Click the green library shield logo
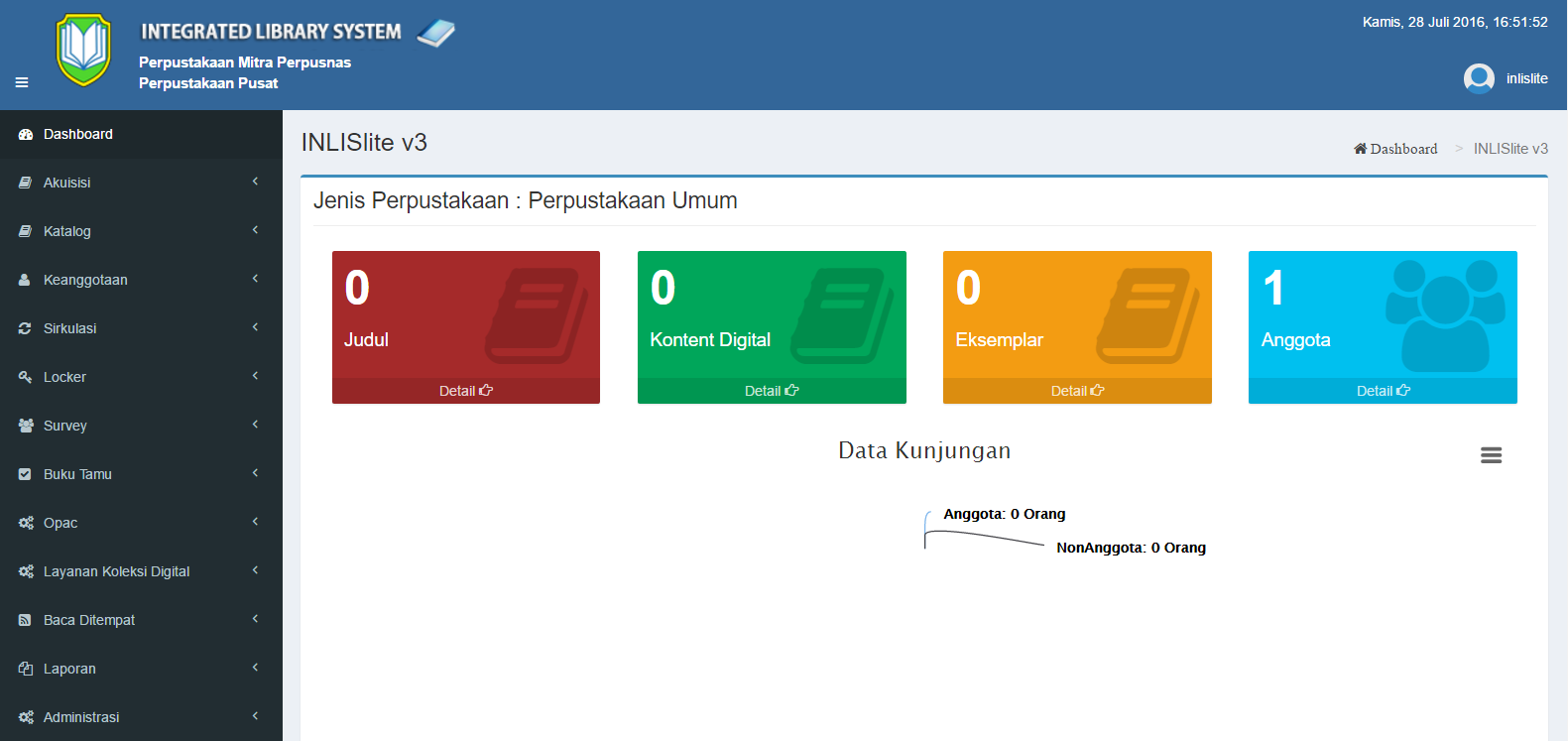 click(83, 50)
